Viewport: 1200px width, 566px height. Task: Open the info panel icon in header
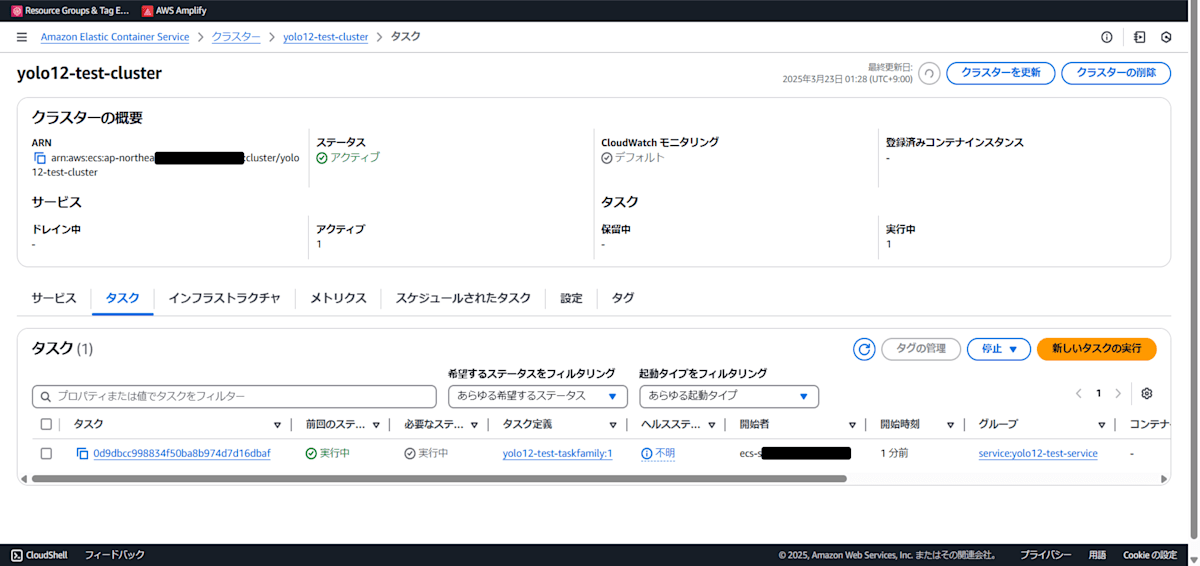click(x=1107, y=37)
